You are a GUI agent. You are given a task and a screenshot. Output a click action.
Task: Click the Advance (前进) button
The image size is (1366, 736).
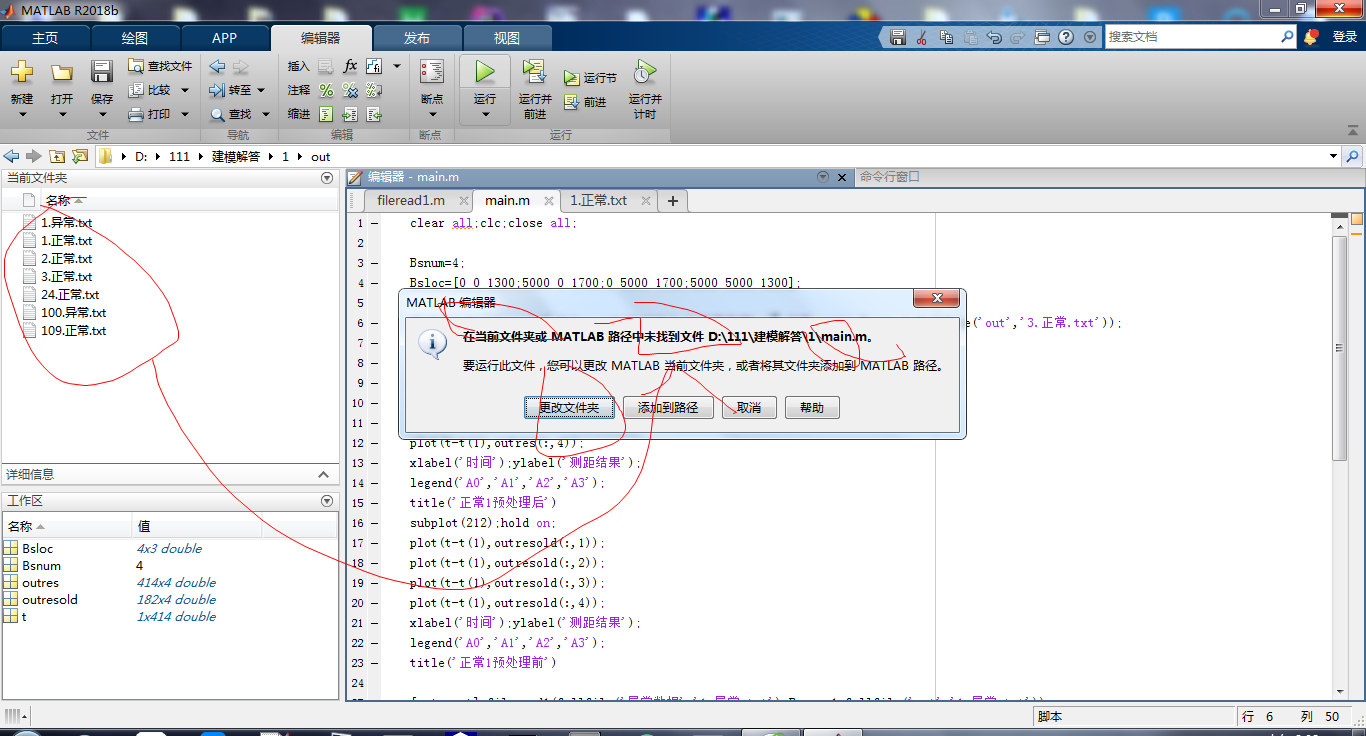point(585,102)
